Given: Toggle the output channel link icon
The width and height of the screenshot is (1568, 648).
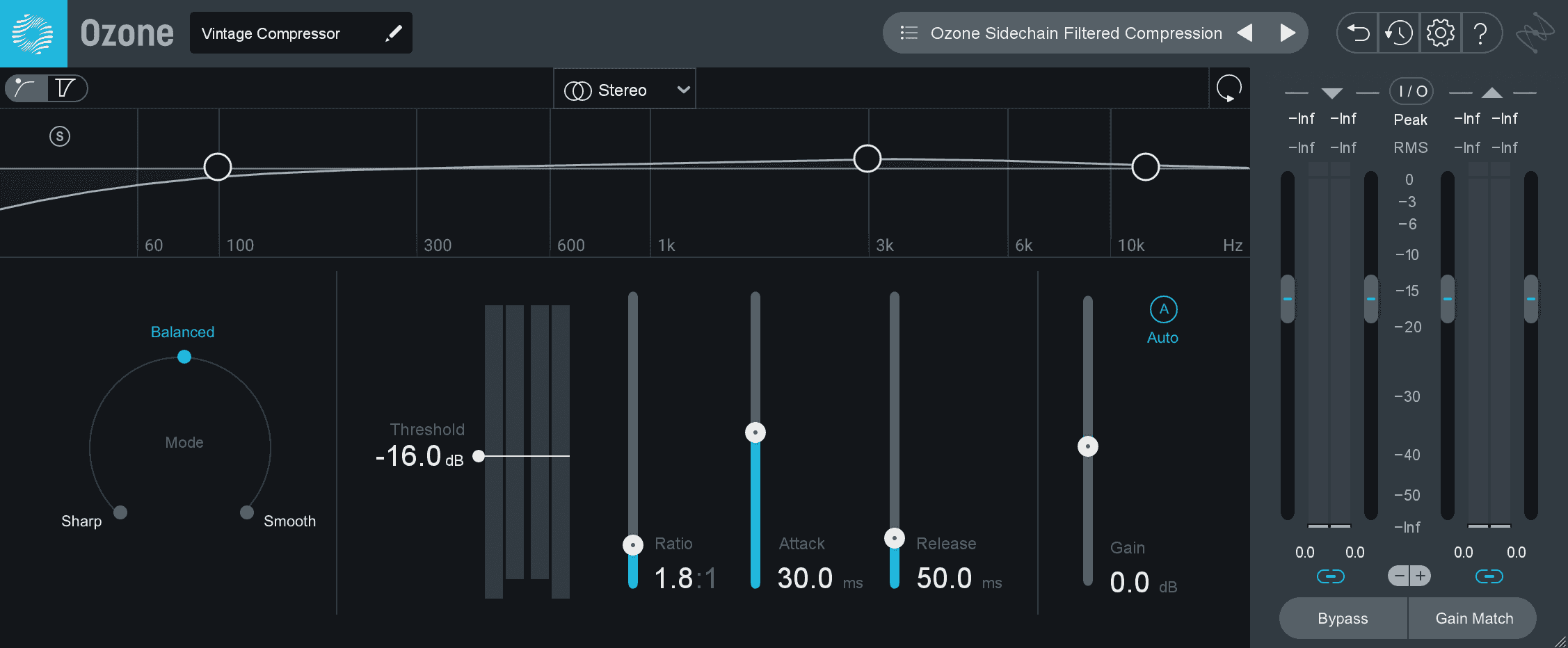Looking at the screenshot, I should pyautogui.click(x=1489, y=576).
